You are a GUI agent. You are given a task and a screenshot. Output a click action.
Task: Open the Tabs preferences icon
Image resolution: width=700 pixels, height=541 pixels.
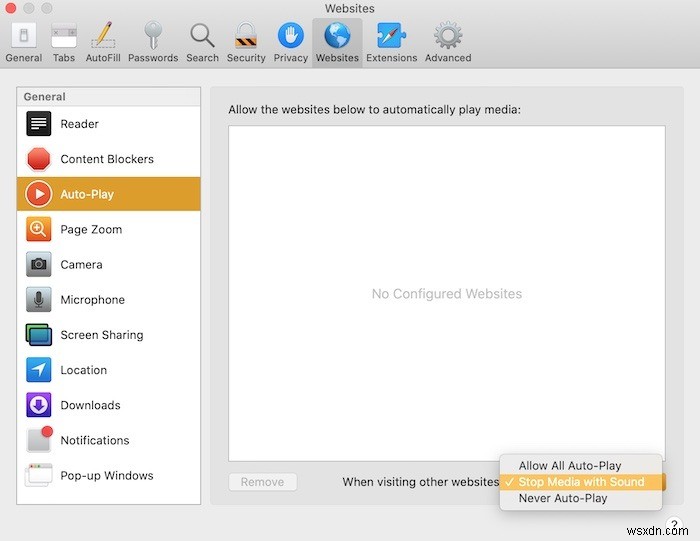click(x=64, y=35)
